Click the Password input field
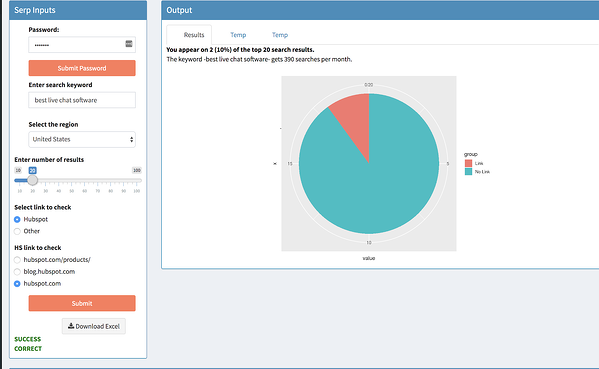The height and width of the screenshot is (369, 599). (82, 45)
